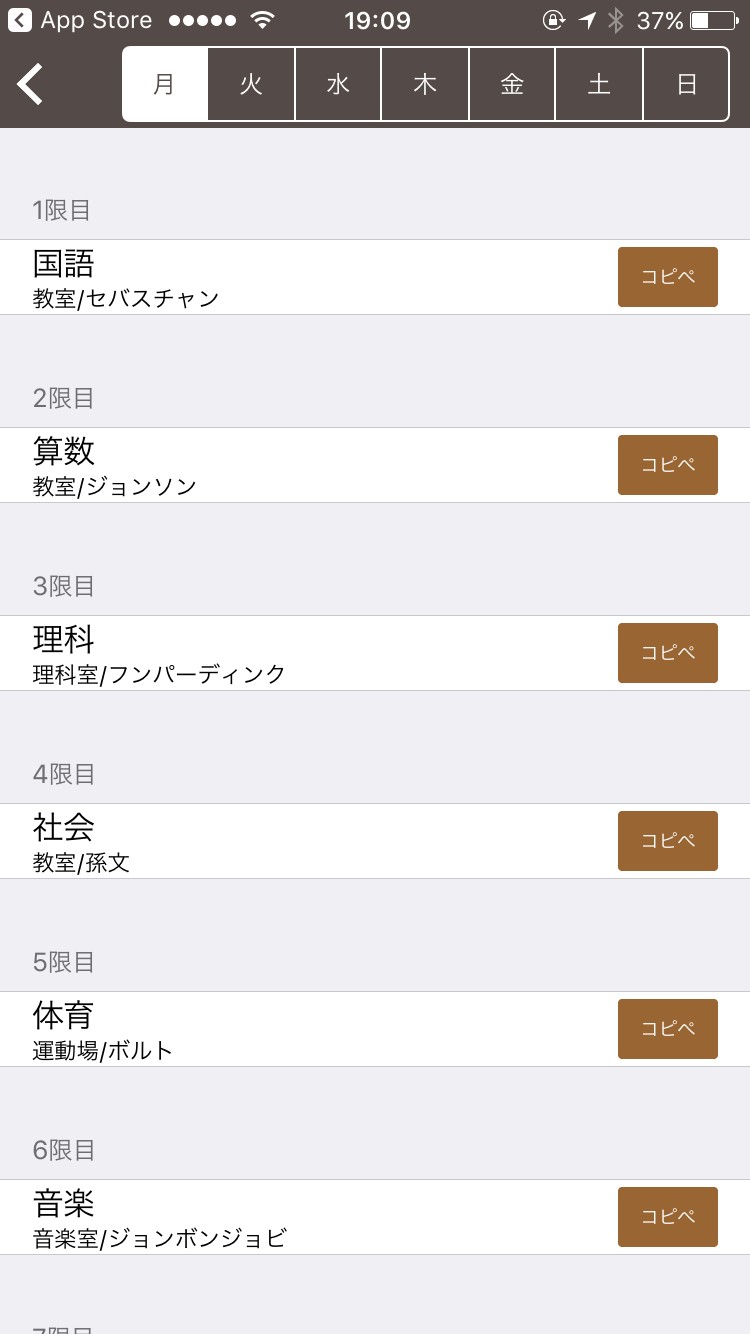Select the 理科 third period row

(300, 653)
